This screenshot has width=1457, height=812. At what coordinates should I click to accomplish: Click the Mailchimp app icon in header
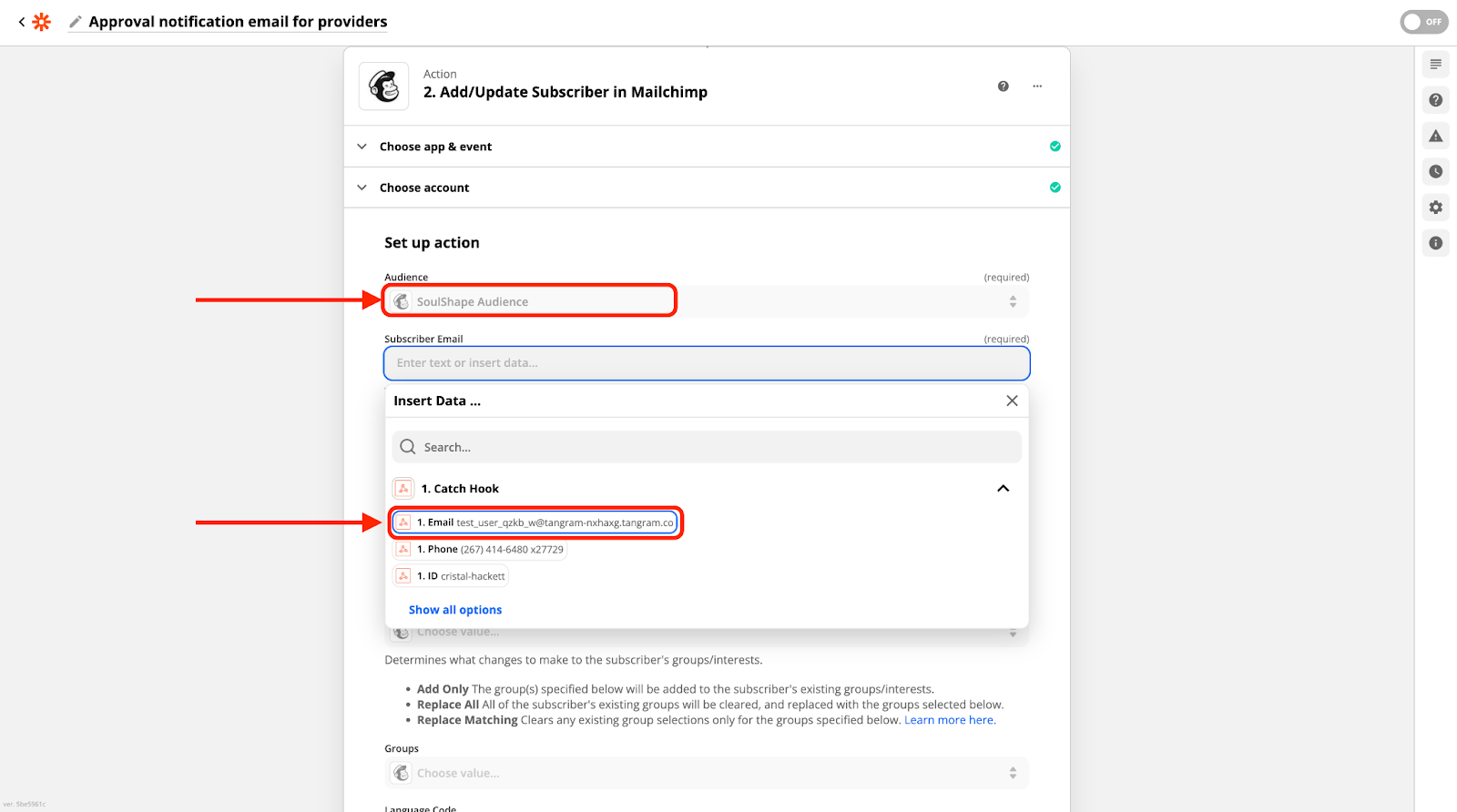coord(383,86)
